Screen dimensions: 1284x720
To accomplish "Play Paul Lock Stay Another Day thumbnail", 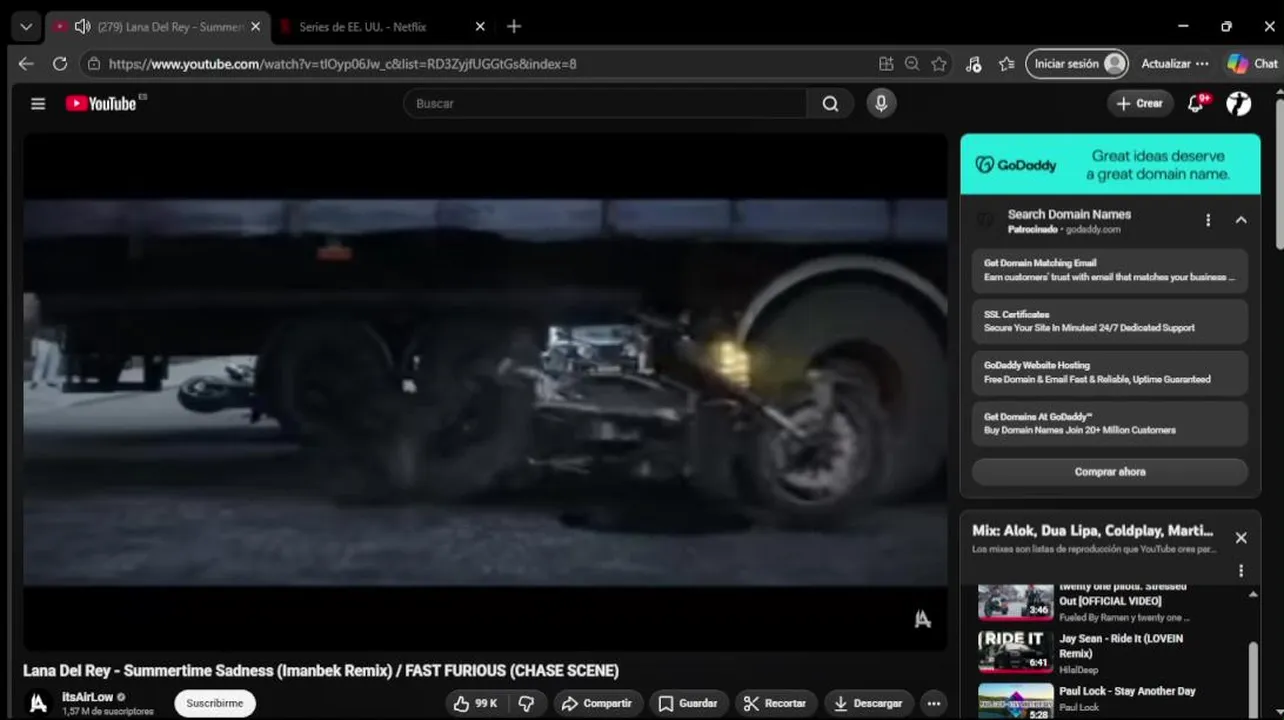I will tap(1015, 702).
